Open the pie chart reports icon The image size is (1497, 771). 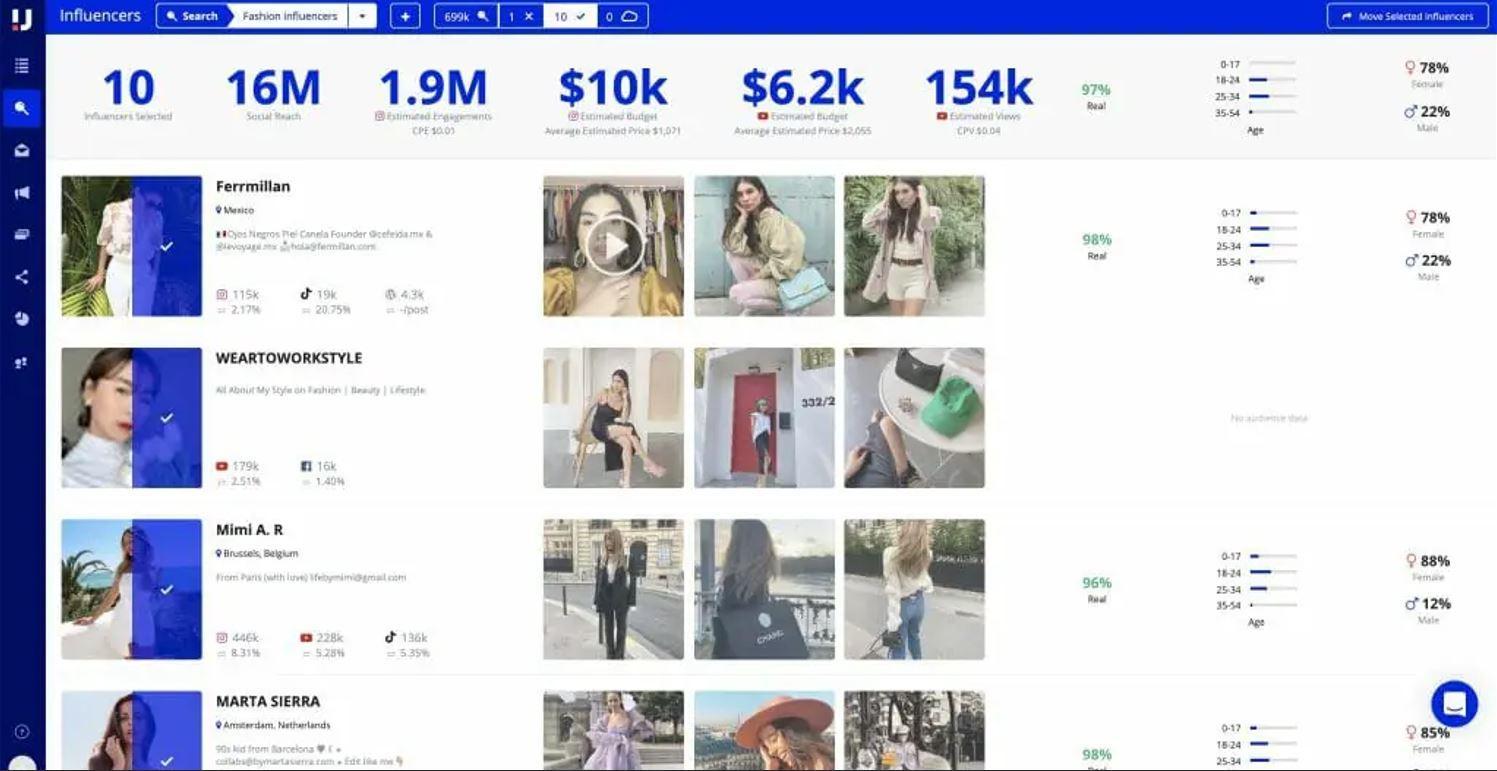pos(22,319)
